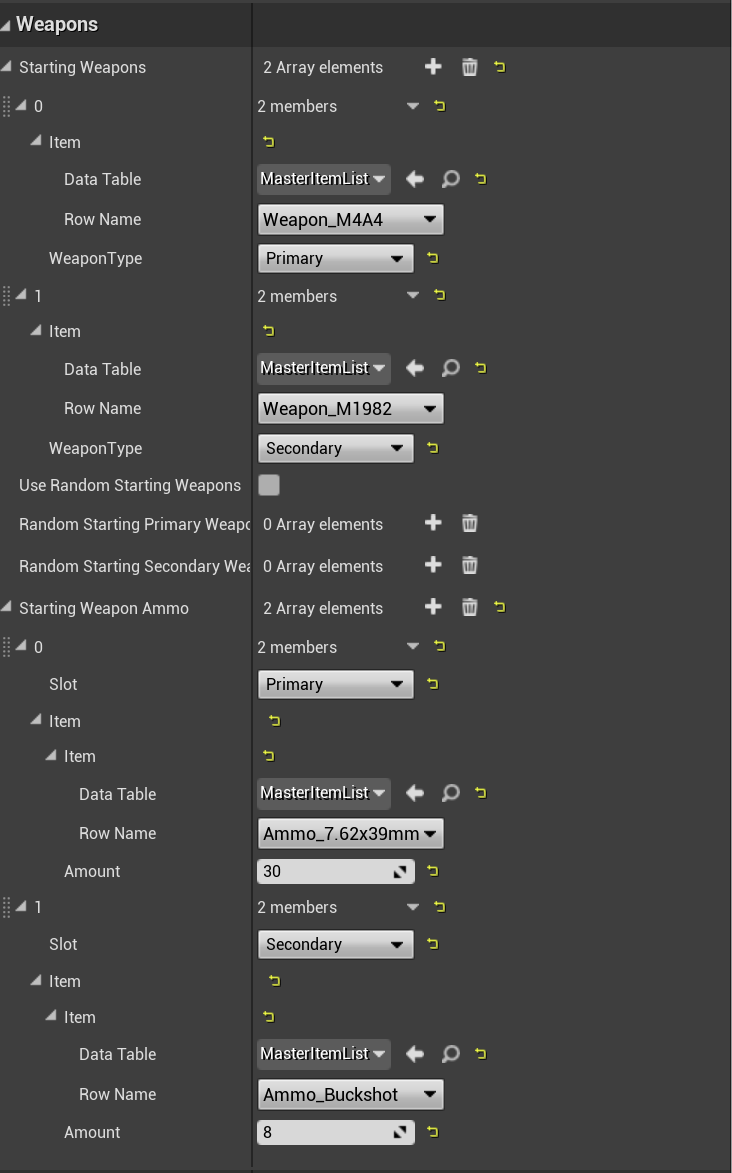Image resolution: width=732 pixels, height=1173 pixels.
Task: Reset Starting Weapons array to default
Action: (499, 67)
